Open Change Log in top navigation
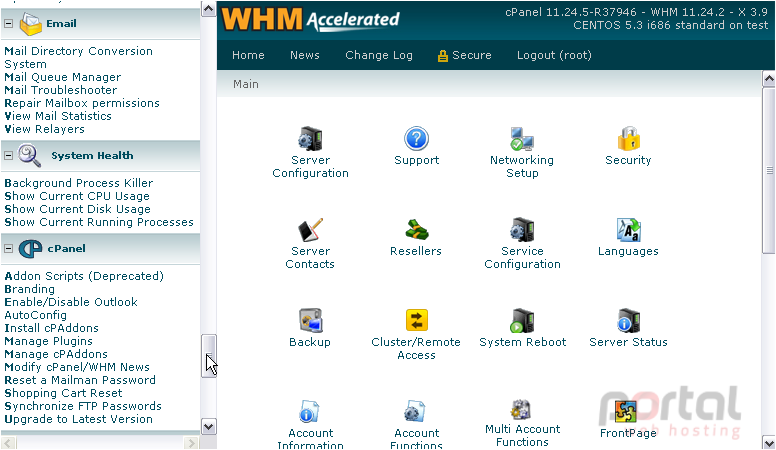This screenshot has width=776, height=450. (379, 55)
